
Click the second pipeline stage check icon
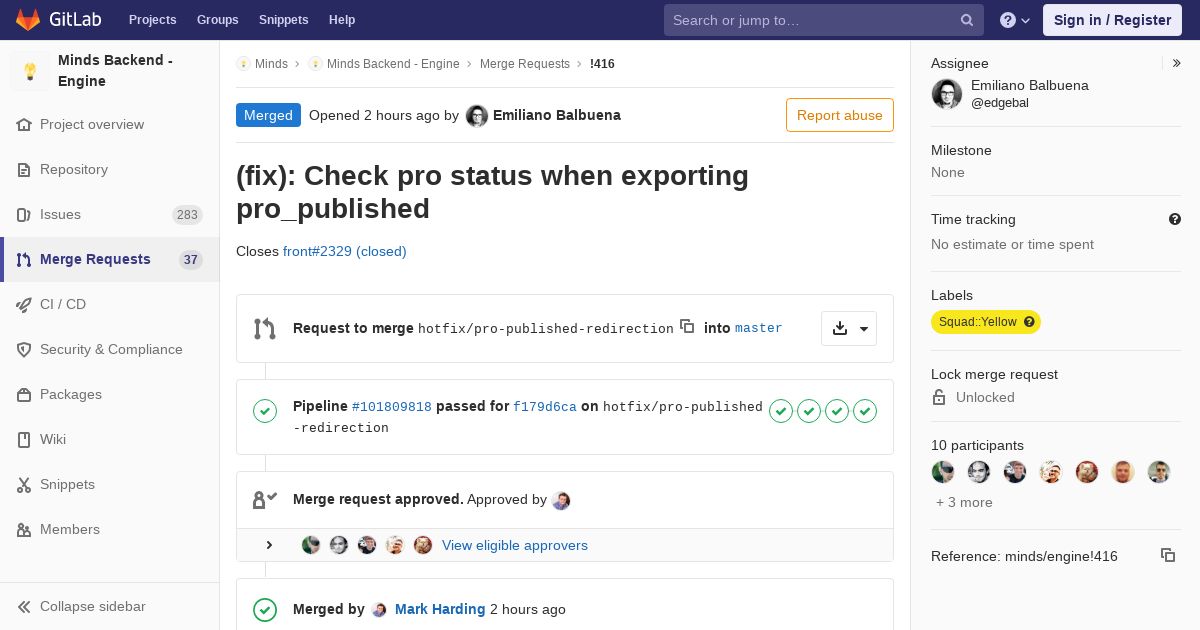coord(809,411)
